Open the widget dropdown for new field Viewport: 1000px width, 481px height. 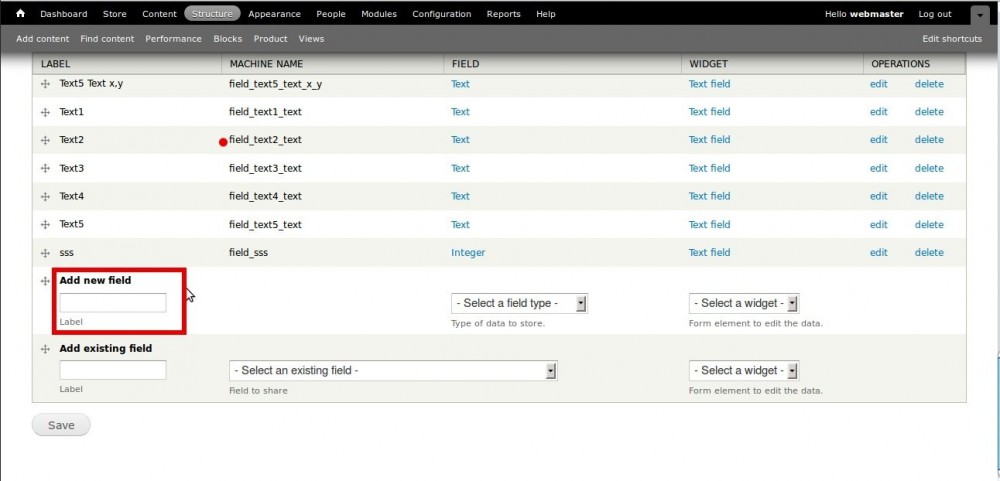coord(743,303)
